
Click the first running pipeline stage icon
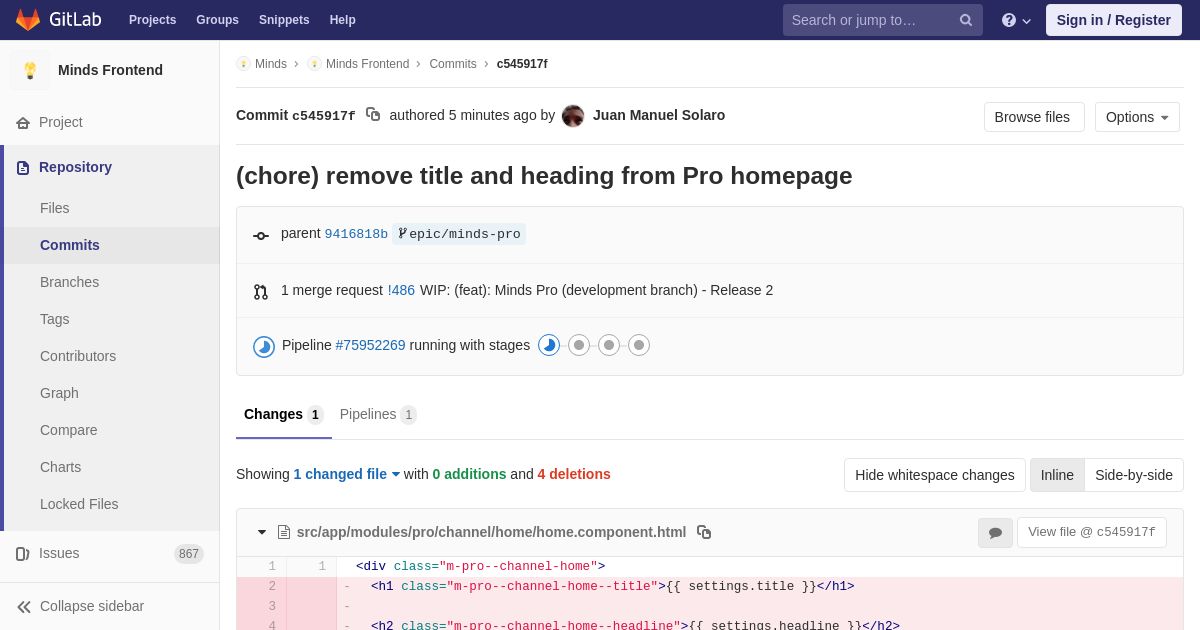click(549, 345)
